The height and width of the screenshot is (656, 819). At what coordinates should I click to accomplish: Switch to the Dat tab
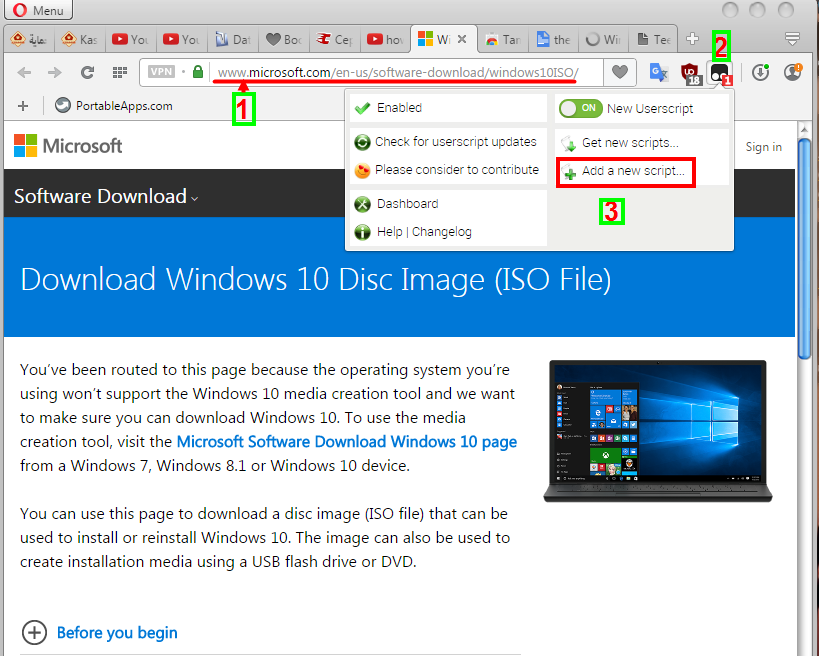pyautogui.click(x=233, y=39)
